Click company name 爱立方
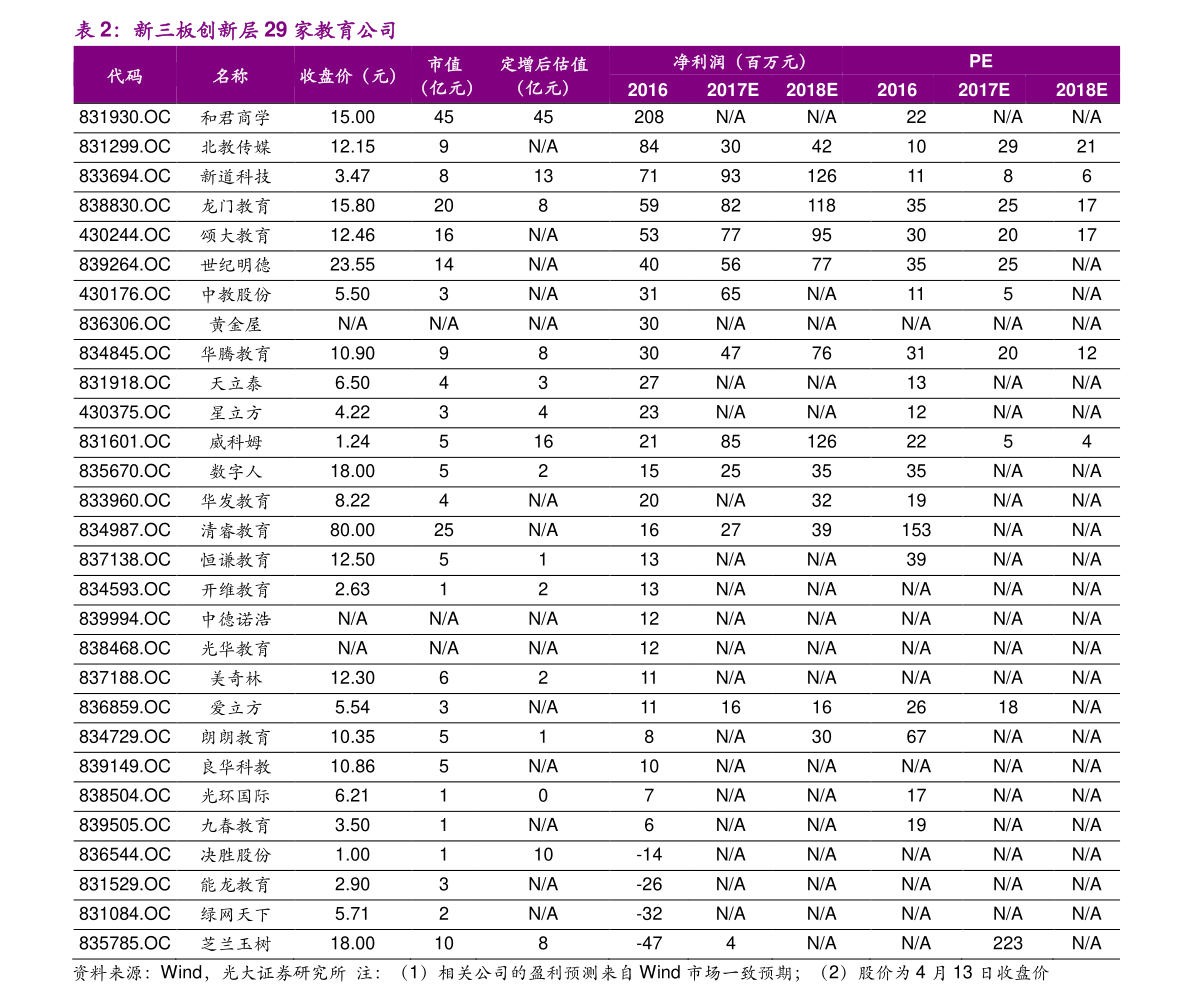This screenshot has height=1002, width=1191. [235, 708]
